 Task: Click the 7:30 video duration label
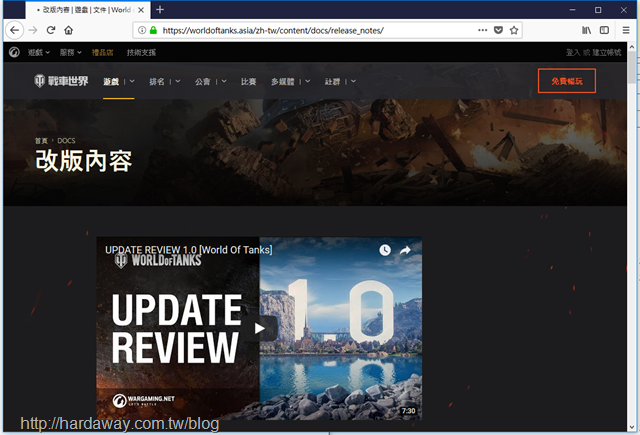(x=408, y=411)
